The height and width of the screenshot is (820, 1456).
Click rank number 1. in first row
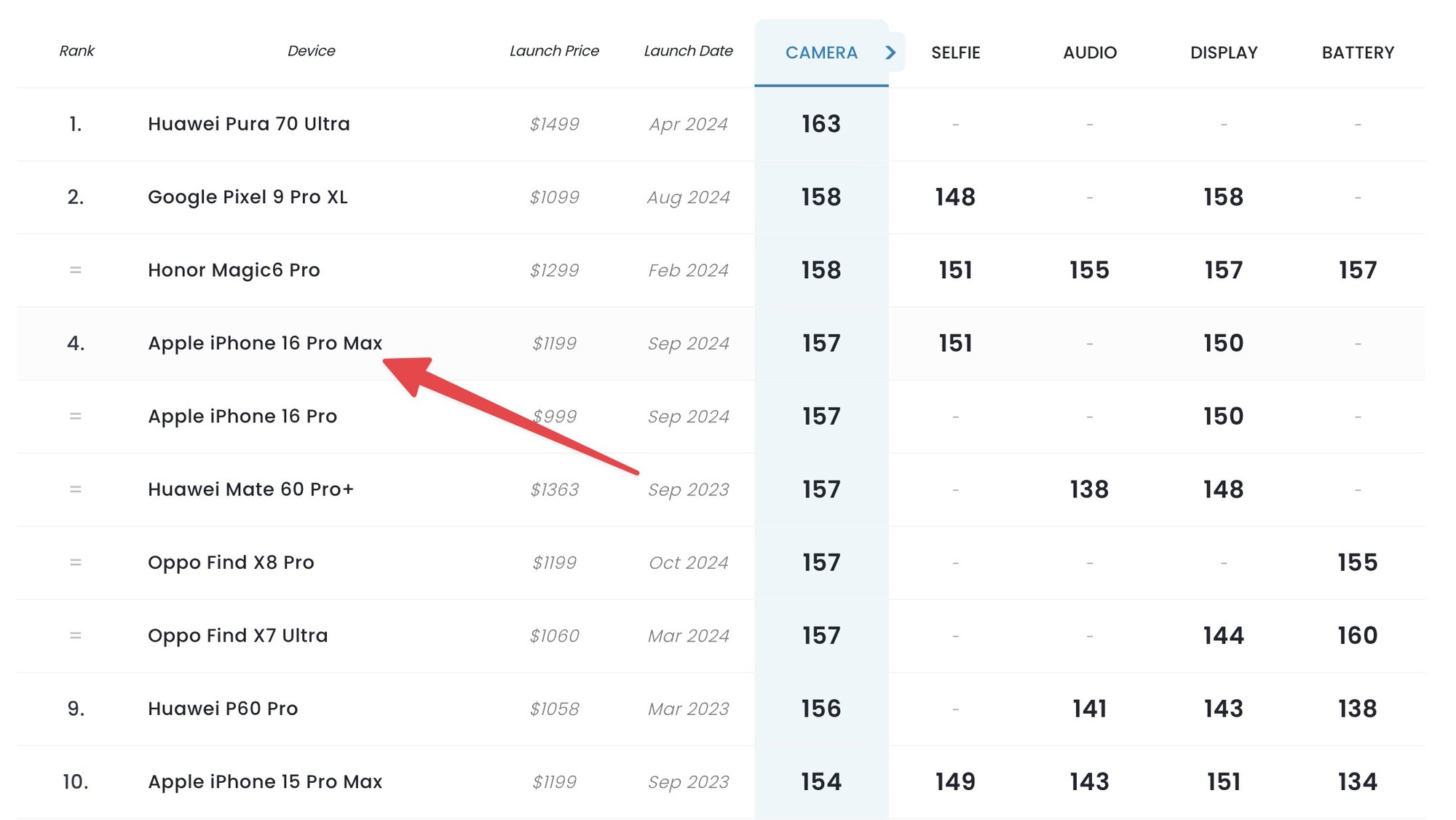[x=76, y=124]
